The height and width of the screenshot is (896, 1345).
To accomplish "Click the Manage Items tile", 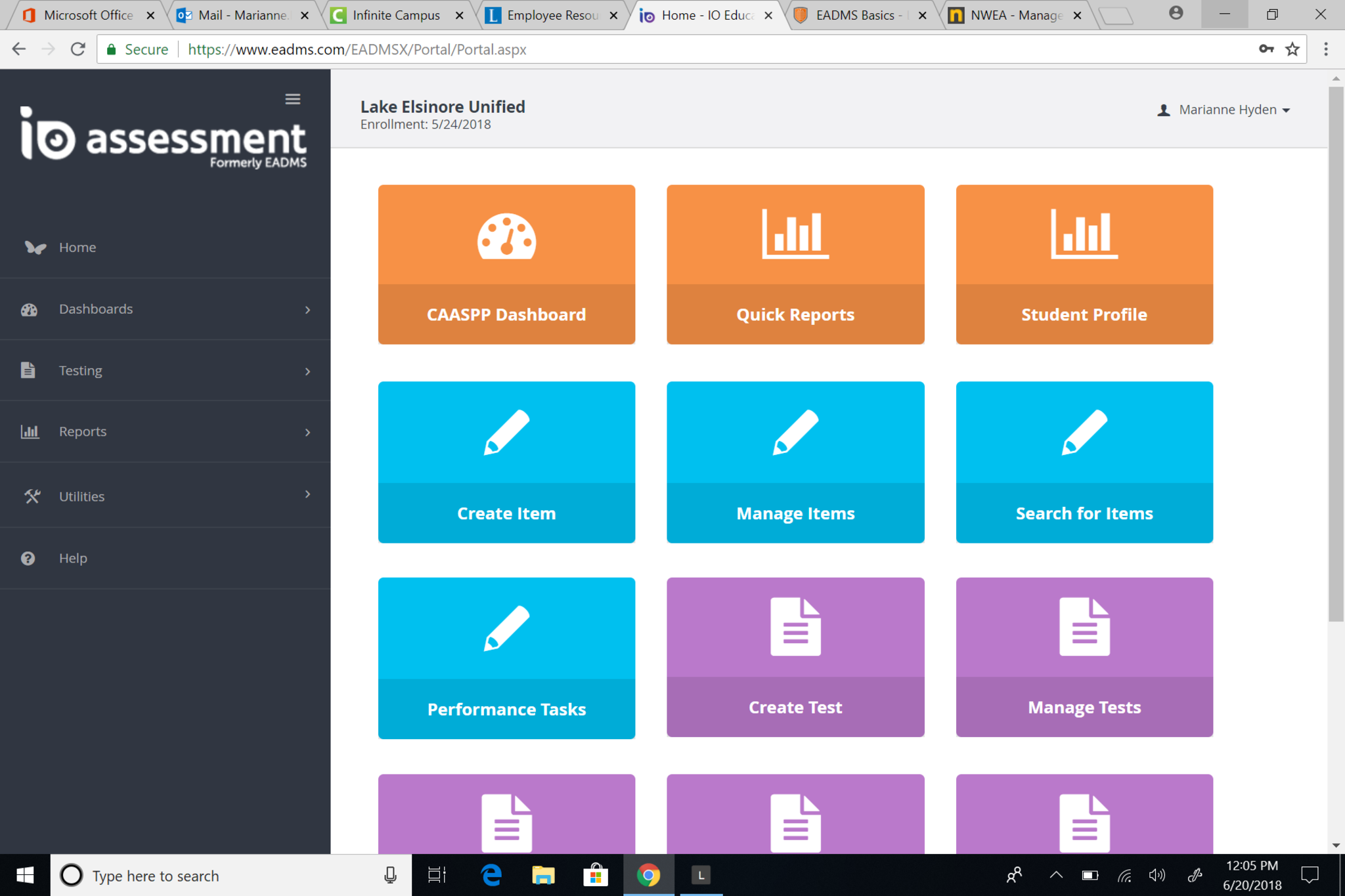I will coord(795,461).
